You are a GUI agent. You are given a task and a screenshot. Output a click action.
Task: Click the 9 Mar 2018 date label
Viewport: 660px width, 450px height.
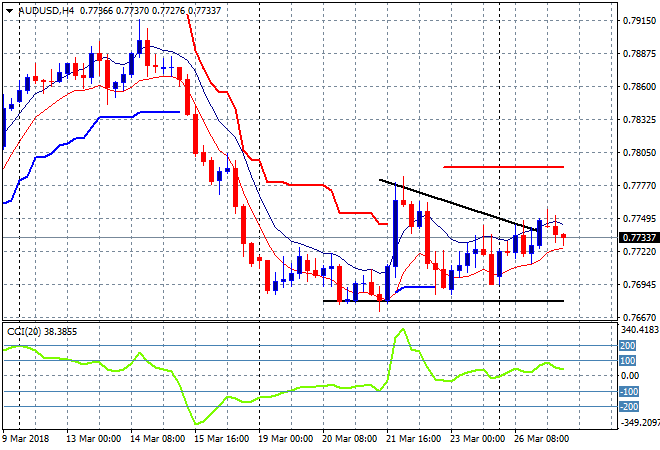26,439
